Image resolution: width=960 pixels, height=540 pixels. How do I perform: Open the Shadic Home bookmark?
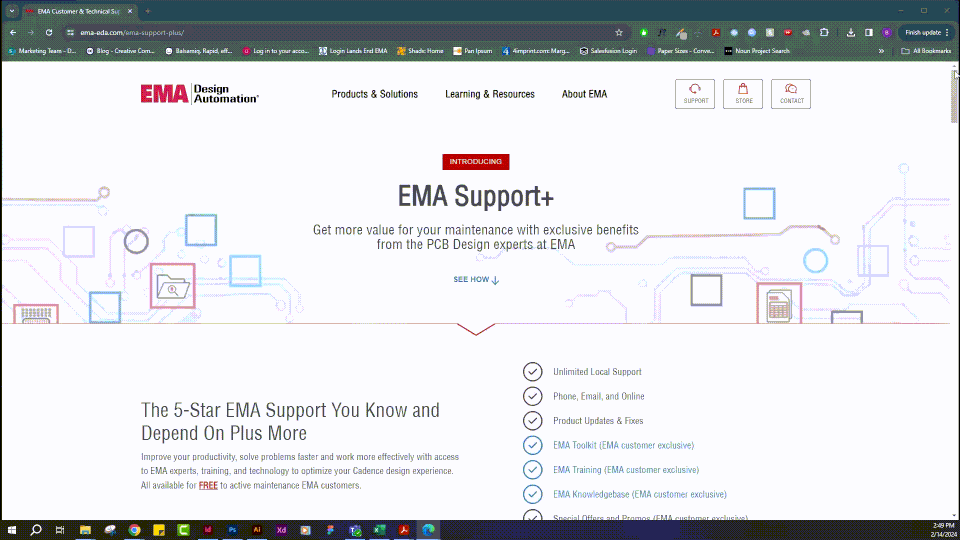[420, 51]
